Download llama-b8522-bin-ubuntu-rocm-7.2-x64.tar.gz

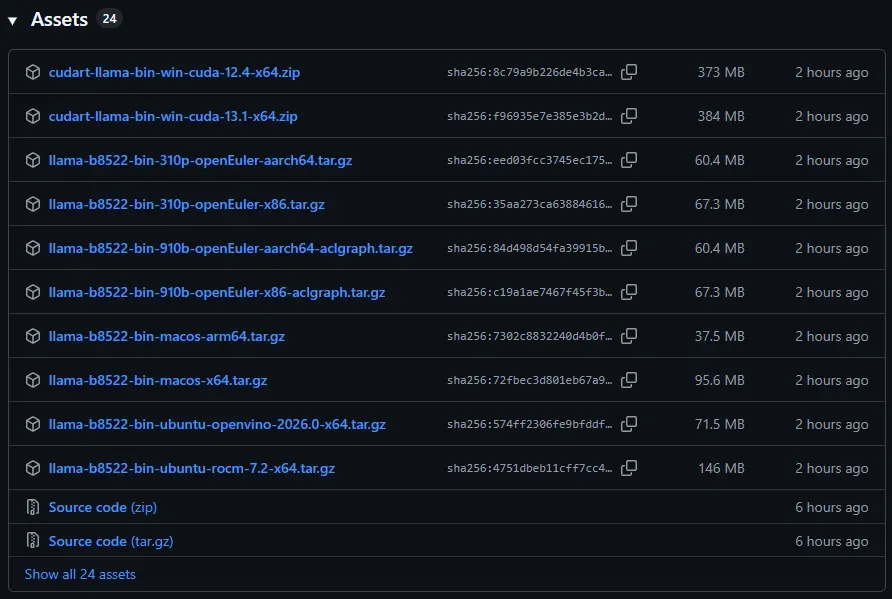(191, 468)
